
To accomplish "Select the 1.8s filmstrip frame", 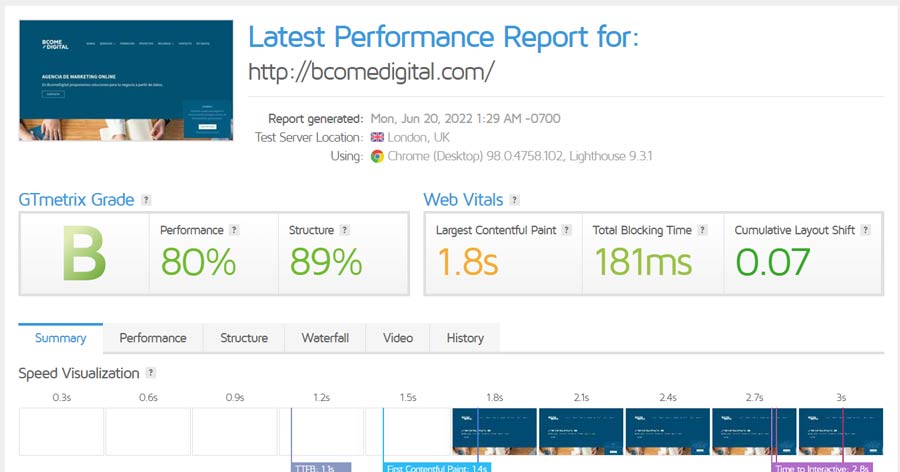I will (x=494, y=431).
